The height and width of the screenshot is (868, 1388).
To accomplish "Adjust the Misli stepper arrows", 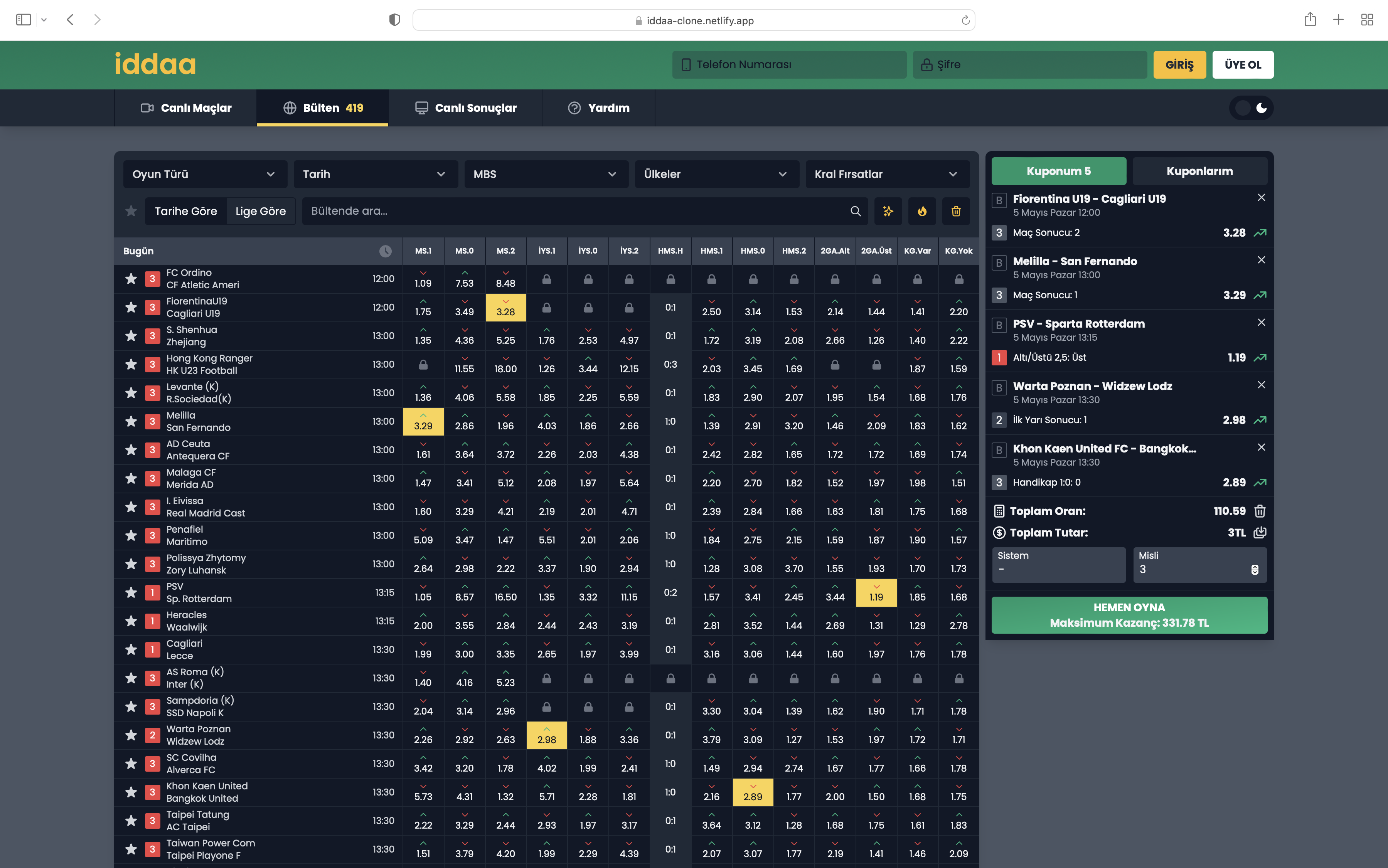I will [x=1255, y=570].
